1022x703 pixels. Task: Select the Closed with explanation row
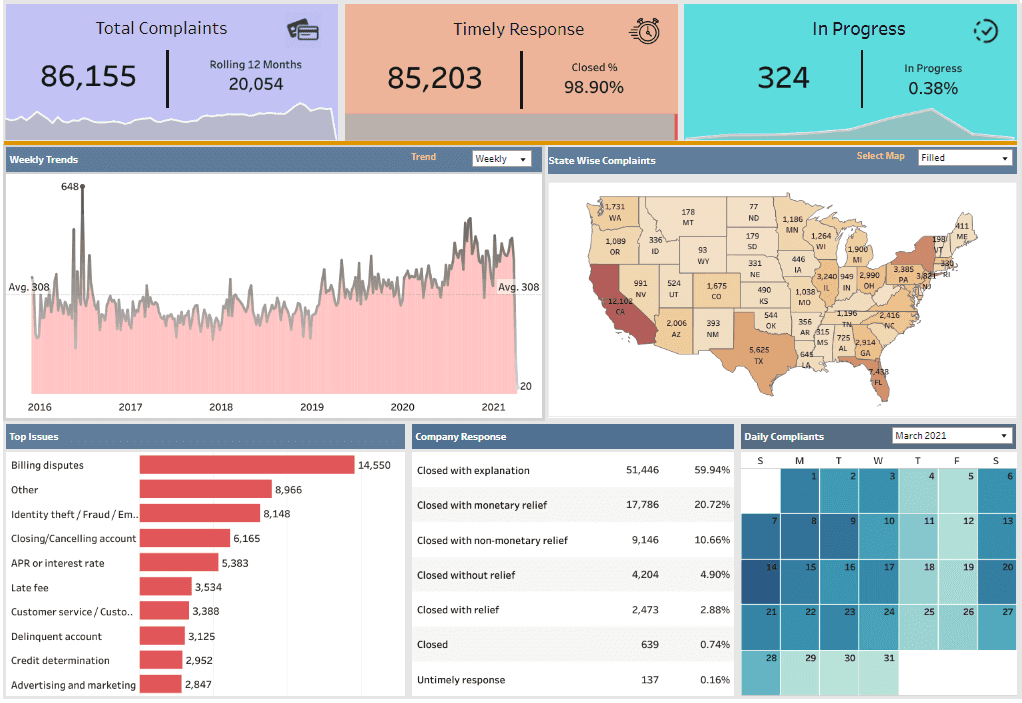click(x=573, y=471)
